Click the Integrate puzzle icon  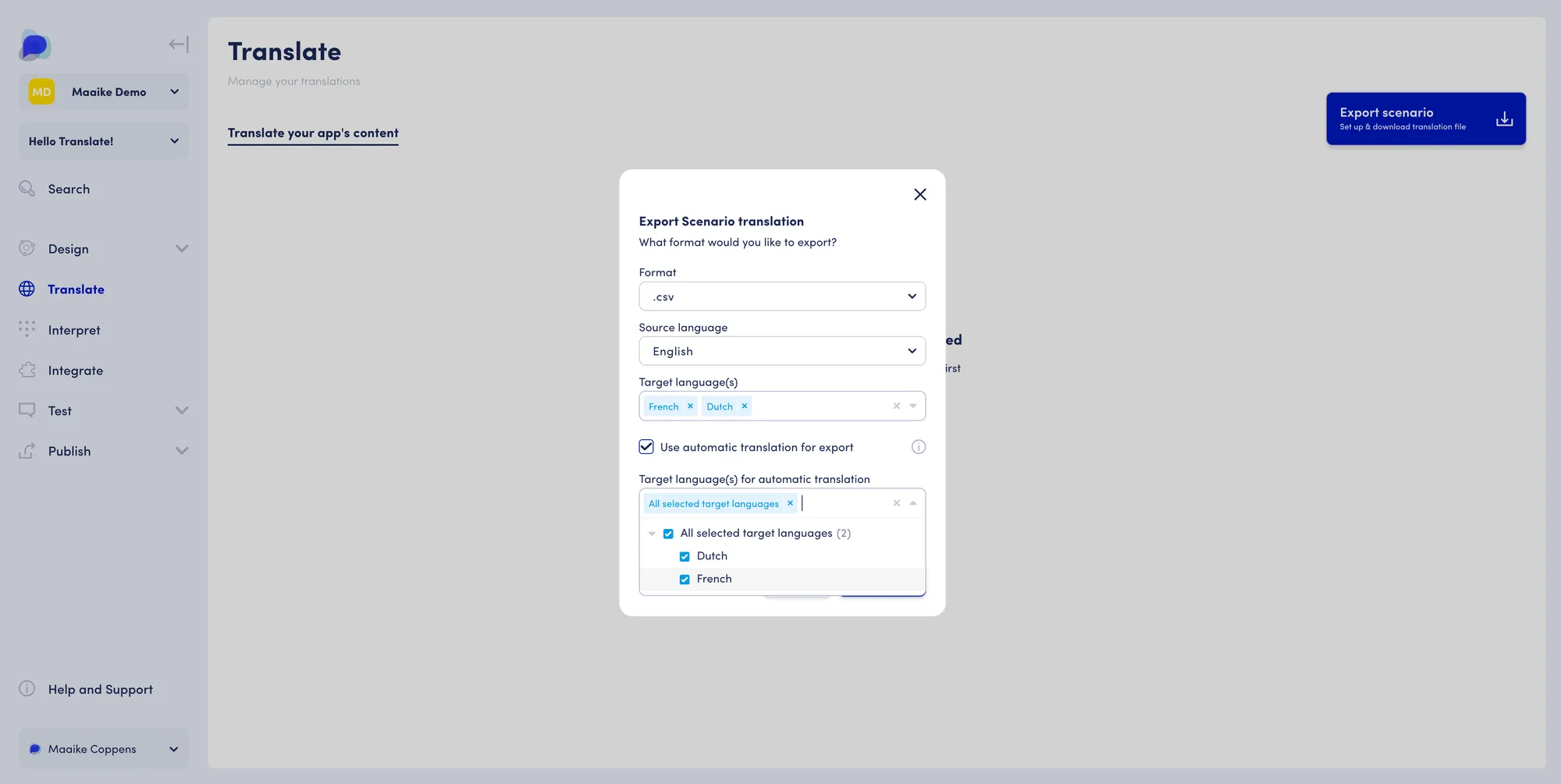27,370
